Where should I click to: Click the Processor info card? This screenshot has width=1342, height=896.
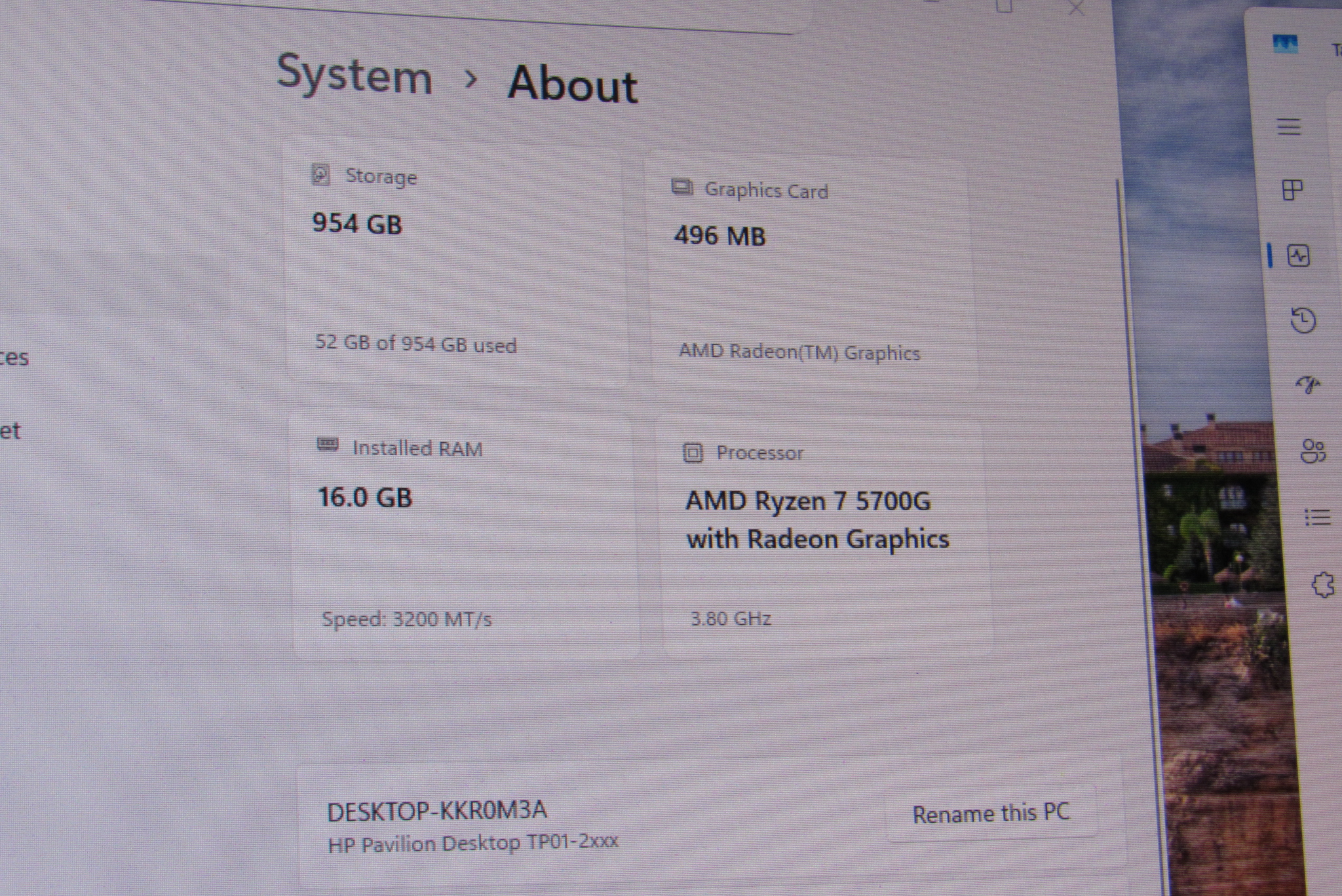point(824,537)
